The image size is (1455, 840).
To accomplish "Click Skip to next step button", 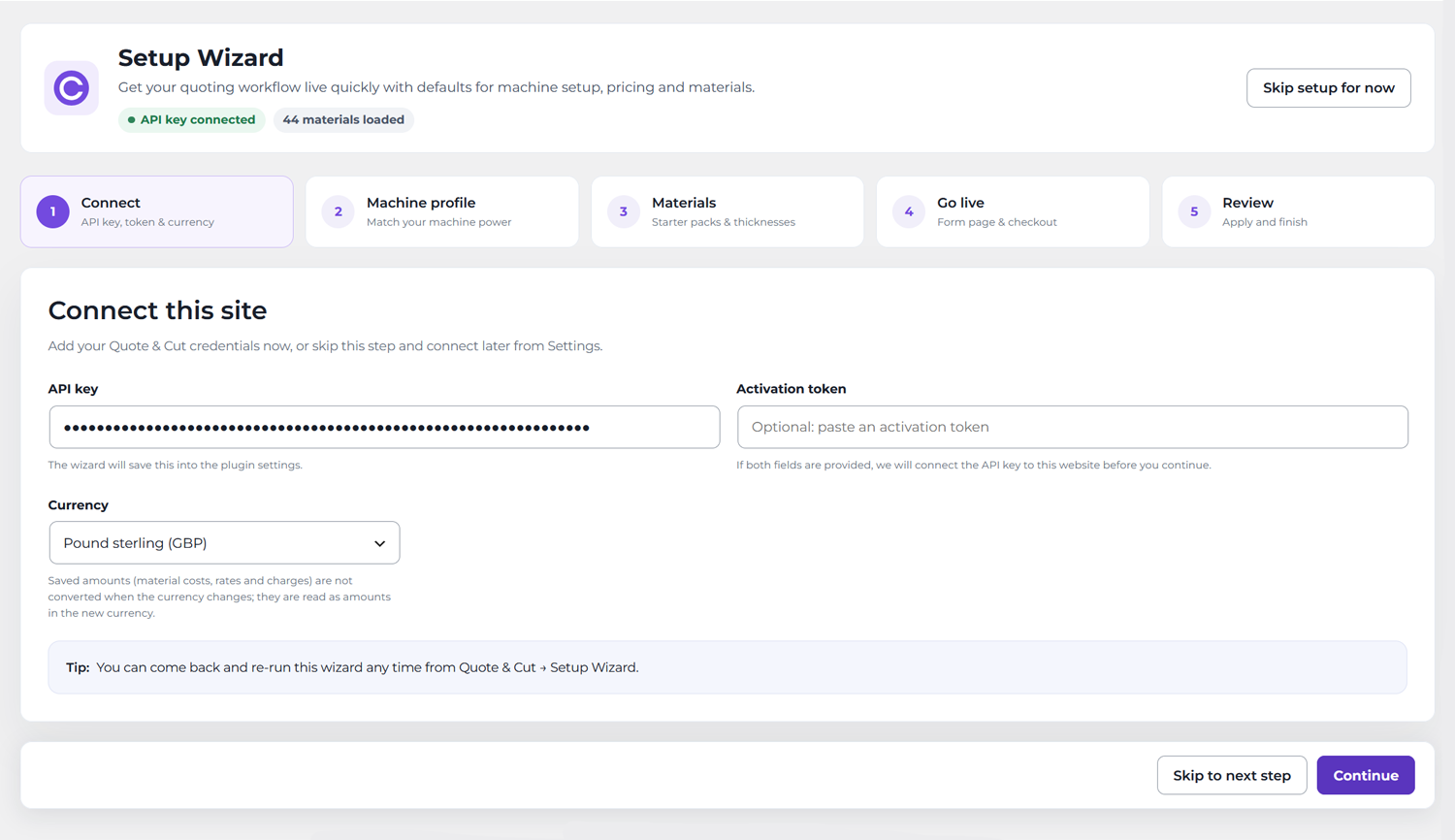I will pos(1232,775).
